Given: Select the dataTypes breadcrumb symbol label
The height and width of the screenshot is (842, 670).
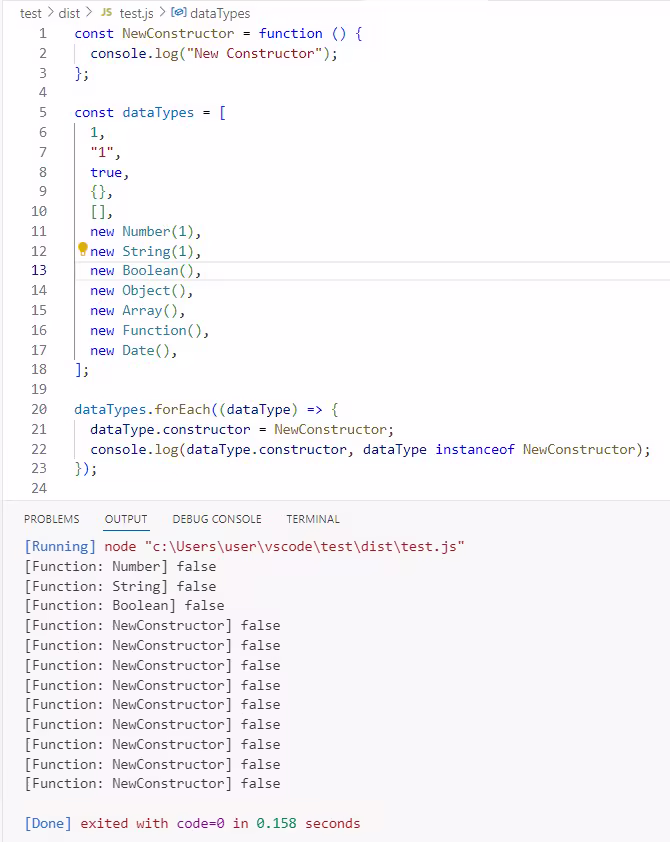Looking at the screenshot, I should [x=219, y=13].
